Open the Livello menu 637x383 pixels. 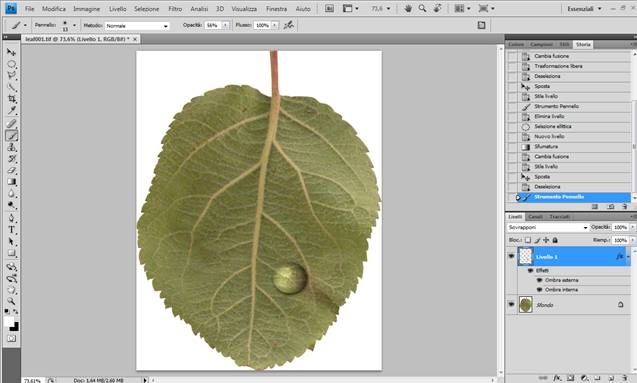coord(117,9)
